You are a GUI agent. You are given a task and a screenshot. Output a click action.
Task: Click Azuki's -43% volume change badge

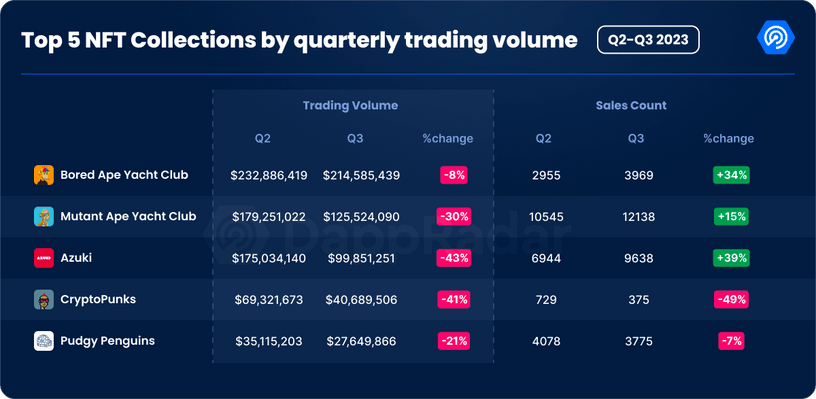455,258
